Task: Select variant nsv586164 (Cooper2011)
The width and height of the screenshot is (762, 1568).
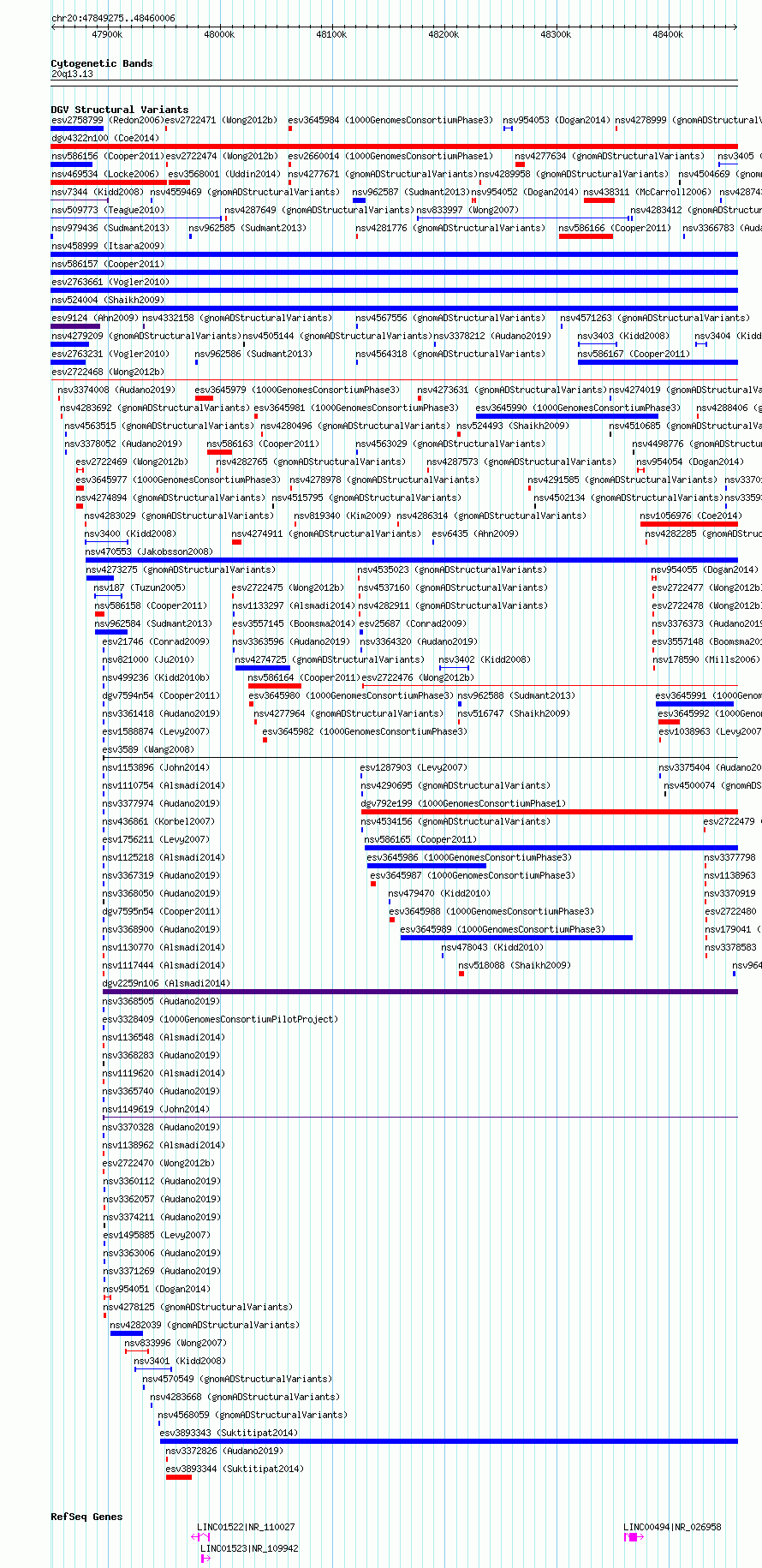Action: pos(304,677)
